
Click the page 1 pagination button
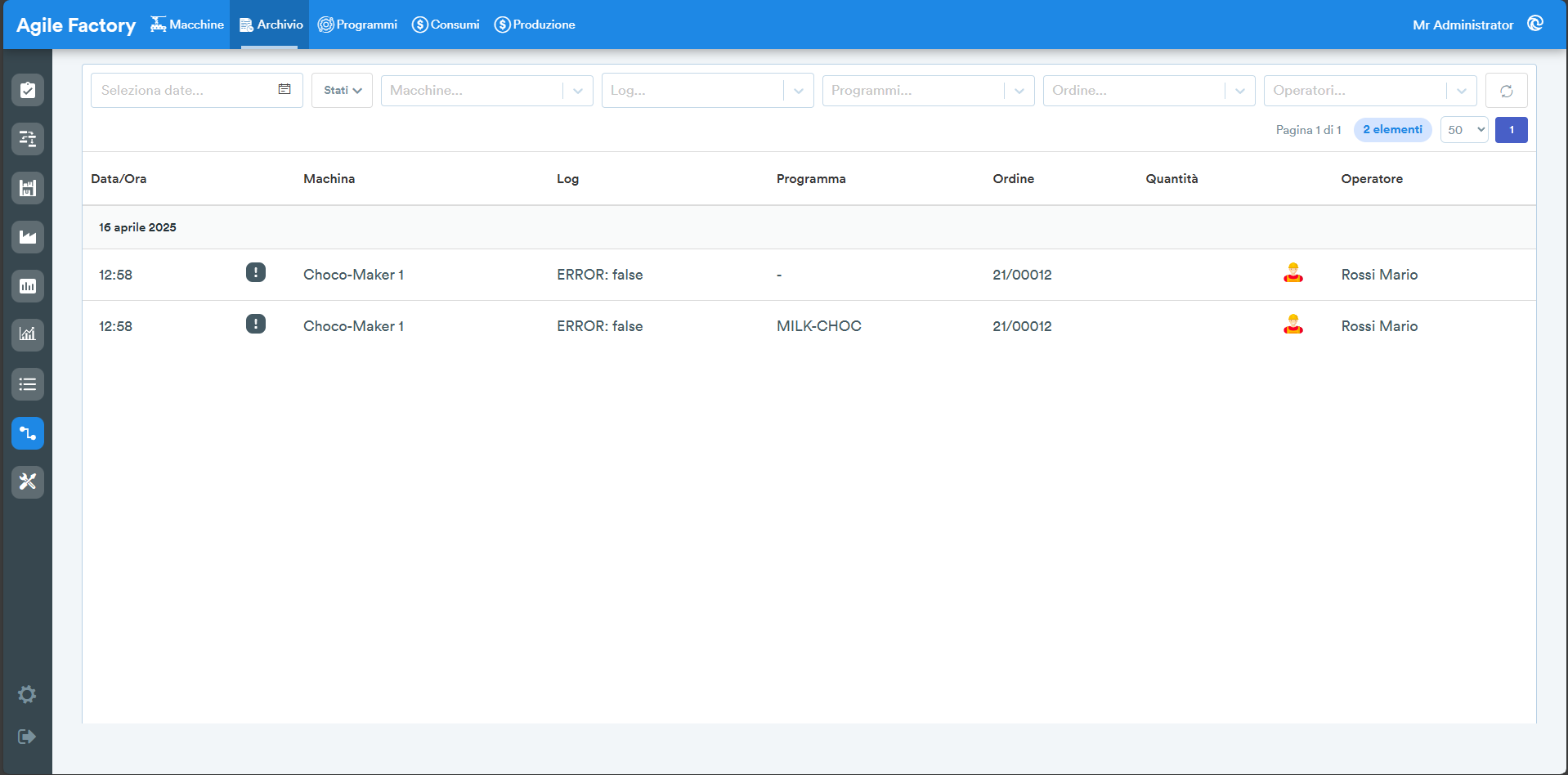(x=1512, y=130)
